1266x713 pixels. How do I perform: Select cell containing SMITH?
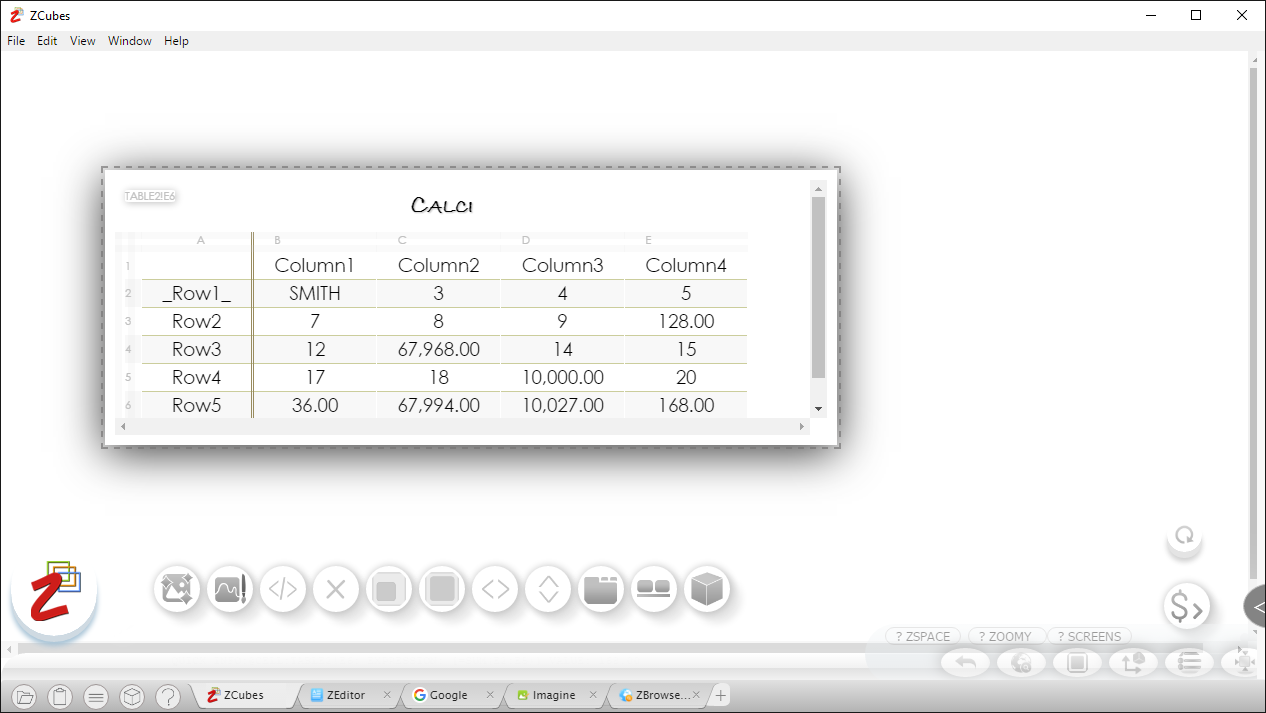315,293
